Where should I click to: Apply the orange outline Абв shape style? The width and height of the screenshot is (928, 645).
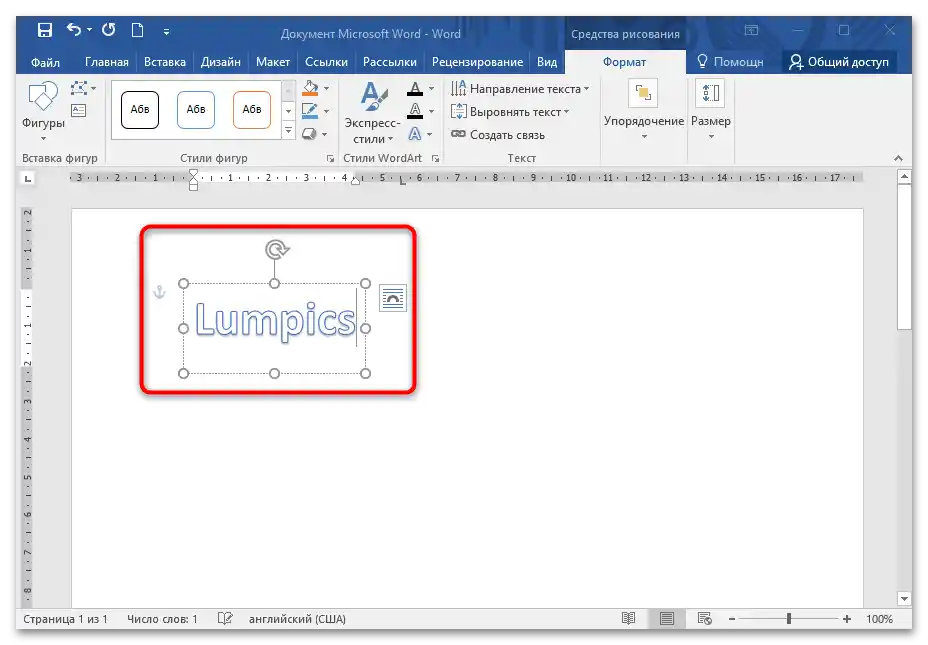tap(252, 109)
